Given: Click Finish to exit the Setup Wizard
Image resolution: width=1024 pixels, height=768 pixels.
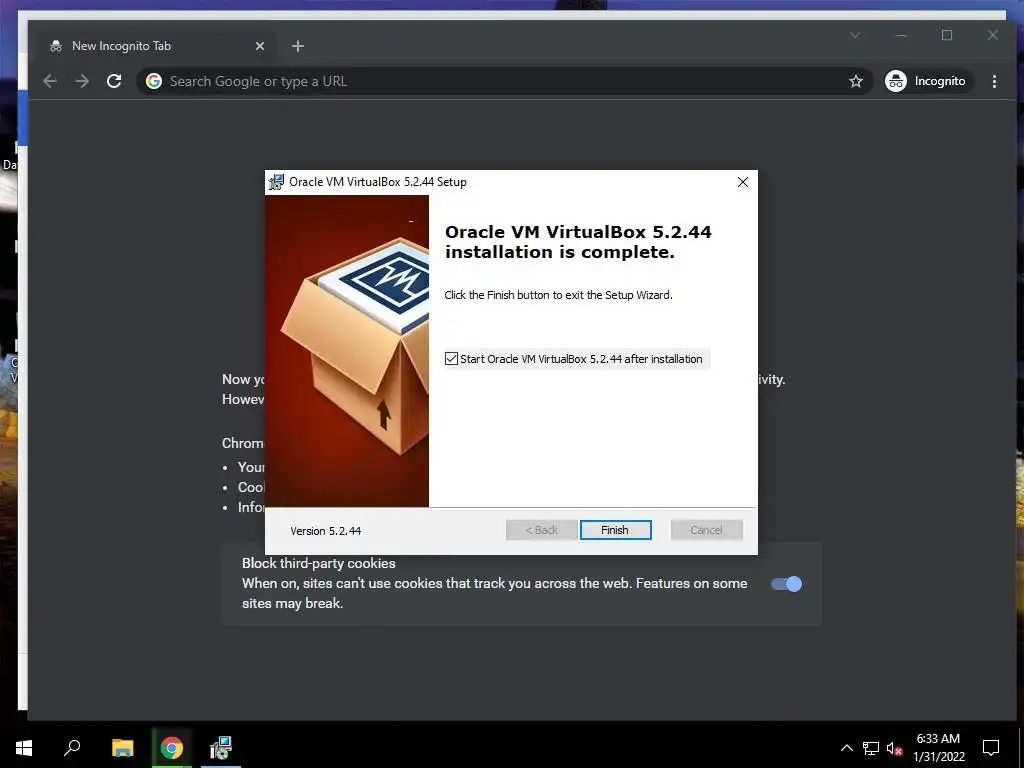Looking at the screenshot, I should coord(615,530).
